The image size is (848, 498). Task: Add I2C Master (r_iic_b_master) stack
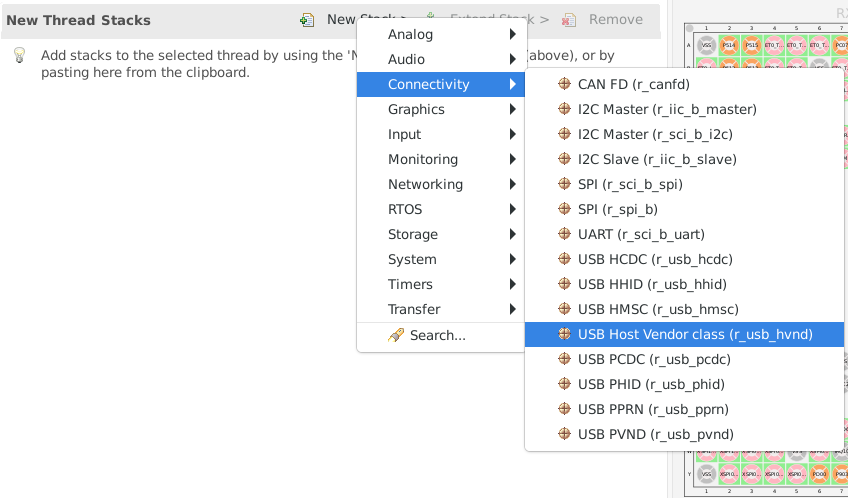click(x=684, y=109)
